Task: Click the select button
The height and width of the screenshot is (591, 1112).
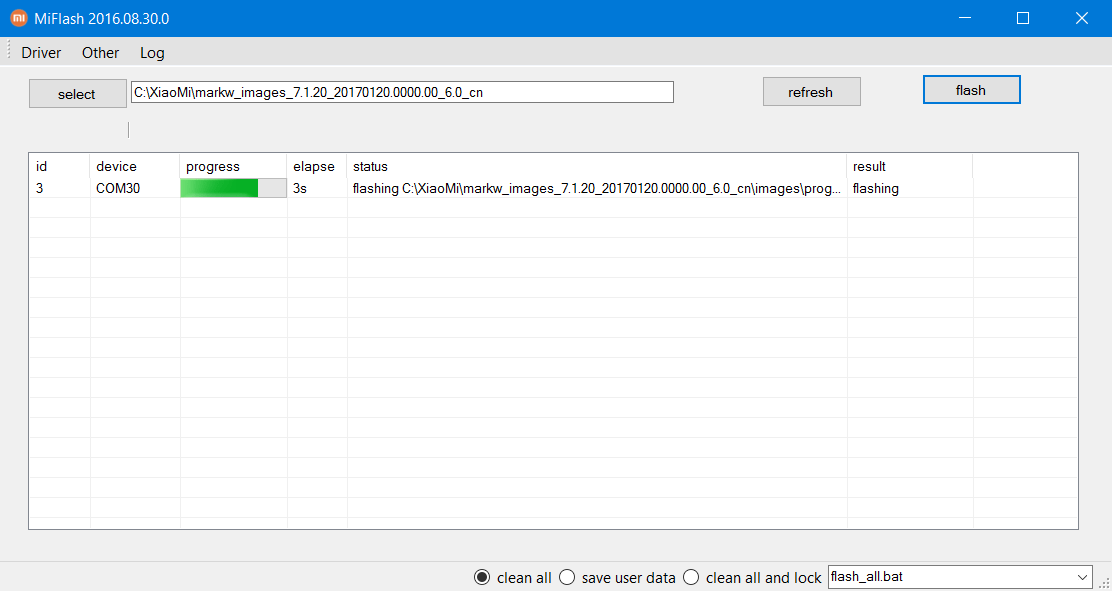Action: 77,94
